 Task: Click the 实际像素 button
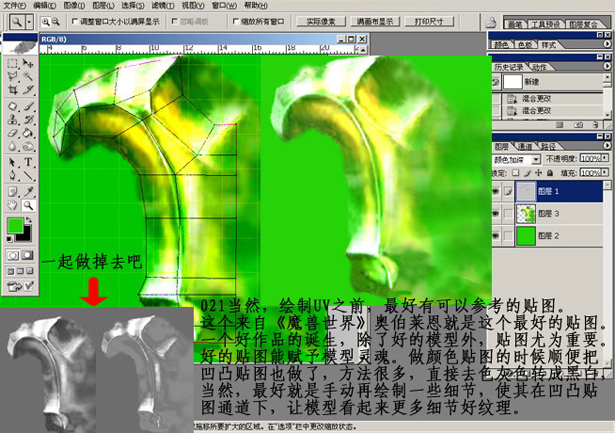(320, 22)
